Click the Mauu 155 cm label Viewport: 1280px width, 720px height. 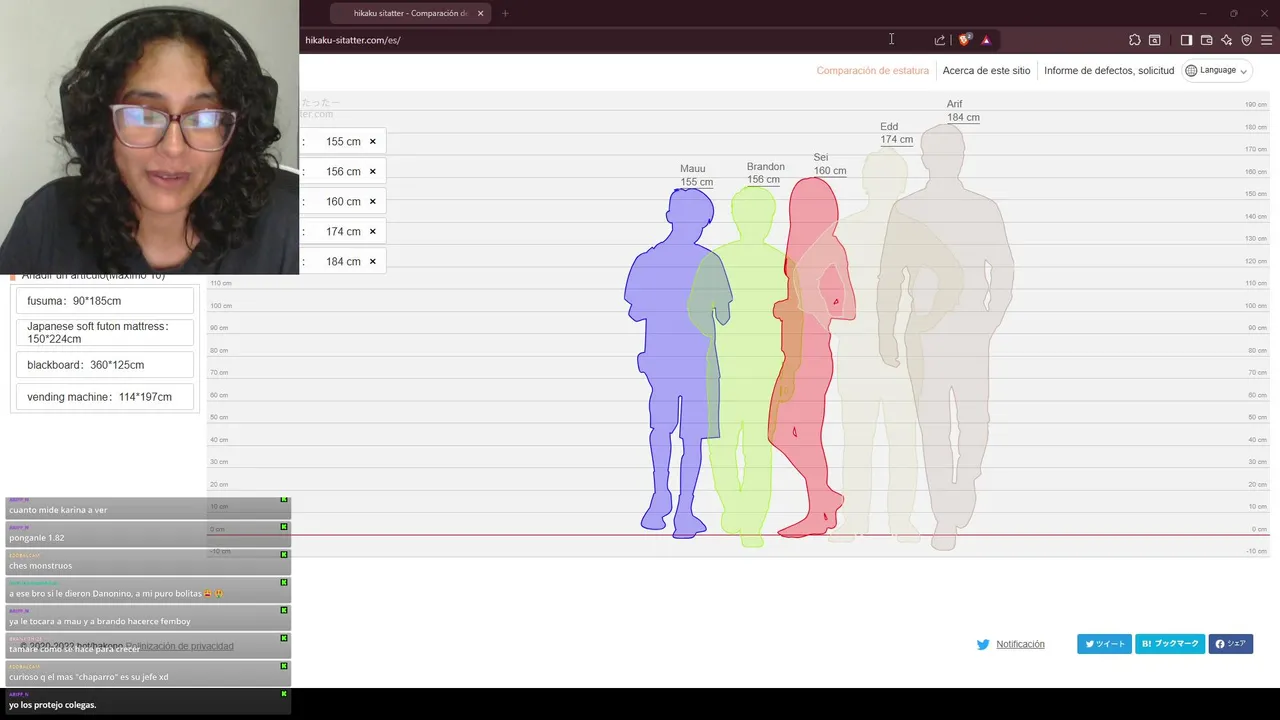coord(696,175)
